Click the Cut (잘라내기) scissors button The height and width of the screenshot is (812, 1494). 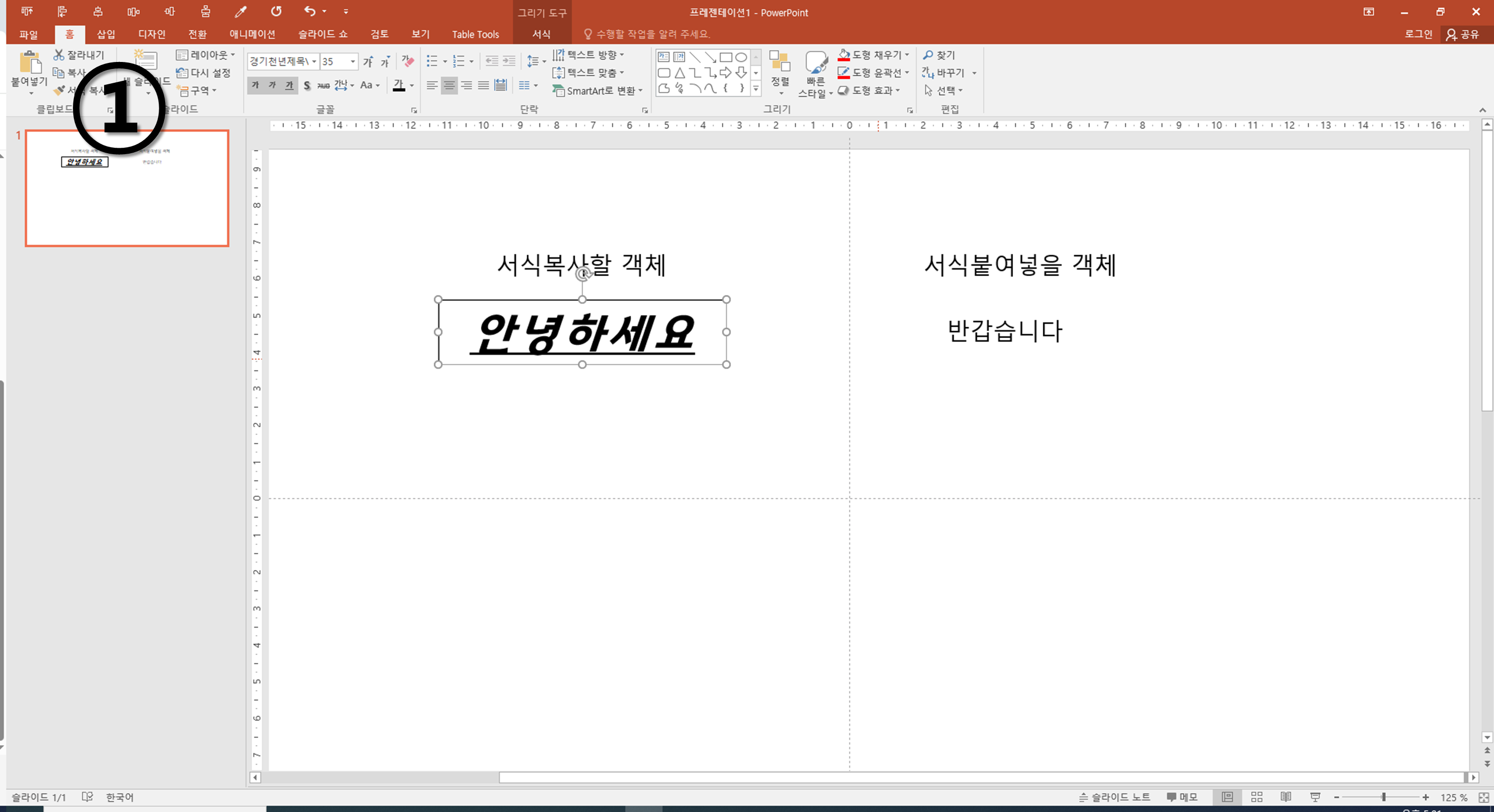[79, 55]
